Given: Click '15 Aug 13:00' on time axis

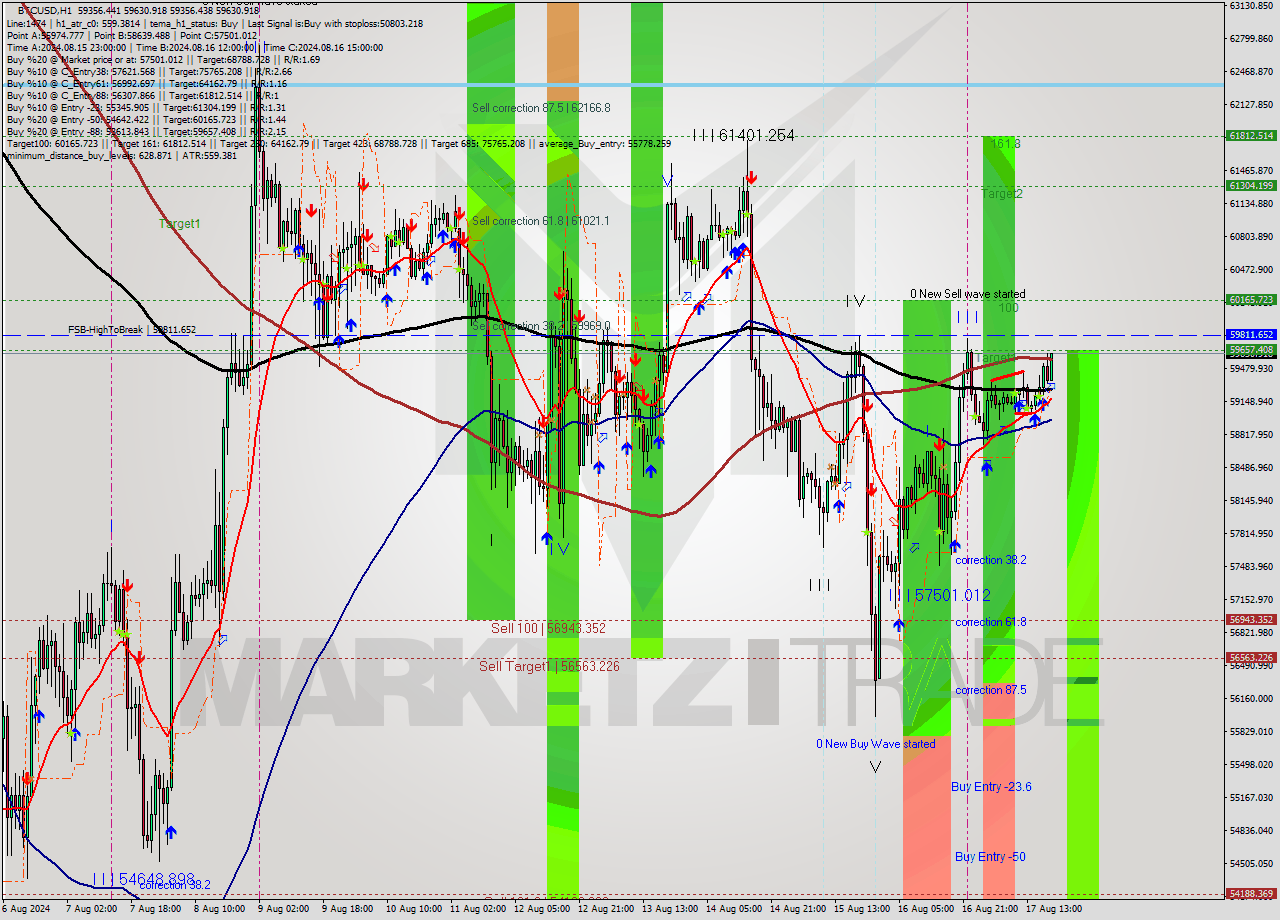Looking at the screenshot, I should pos(862,909).
